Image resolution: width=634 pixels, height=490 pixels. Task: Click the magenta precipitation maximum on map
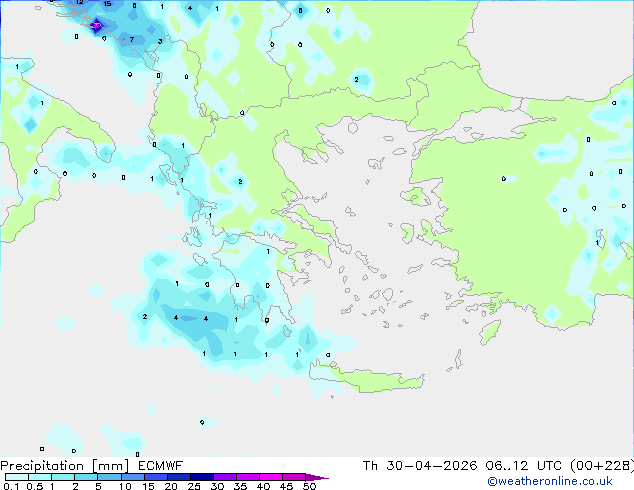click(x=96, y=26)
